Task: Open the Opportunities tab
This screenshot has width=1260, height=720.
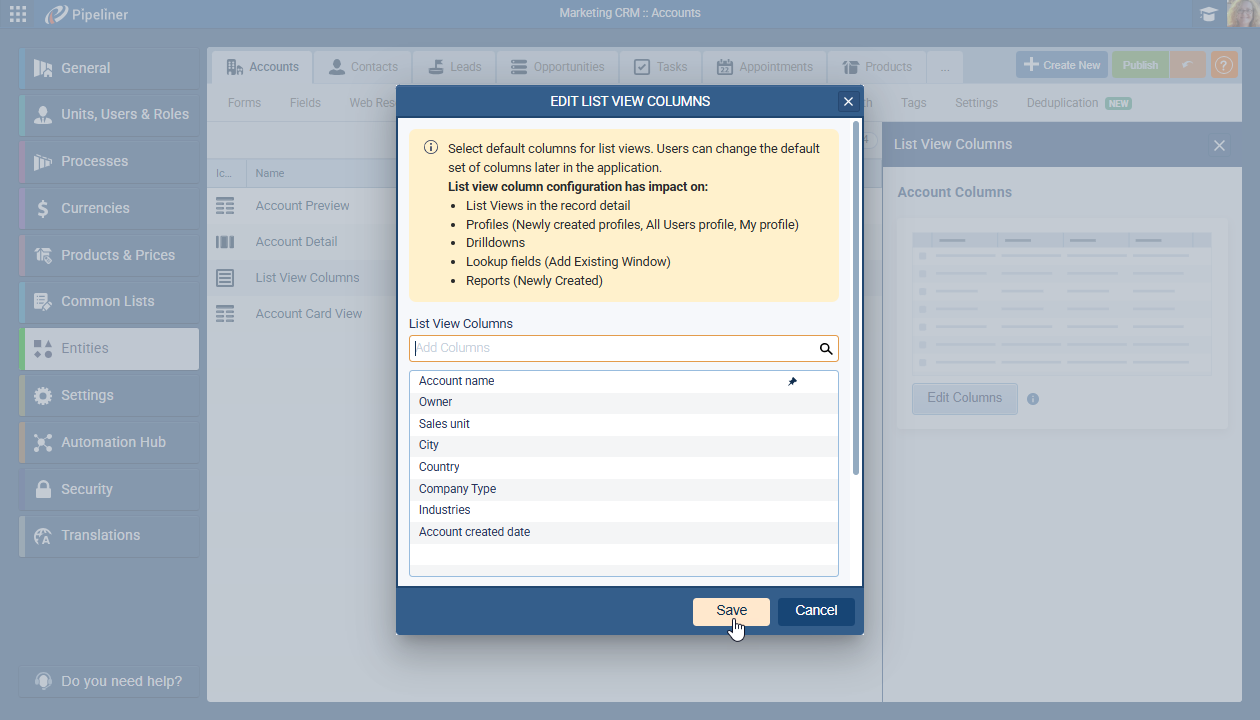Action: [558, 67]
